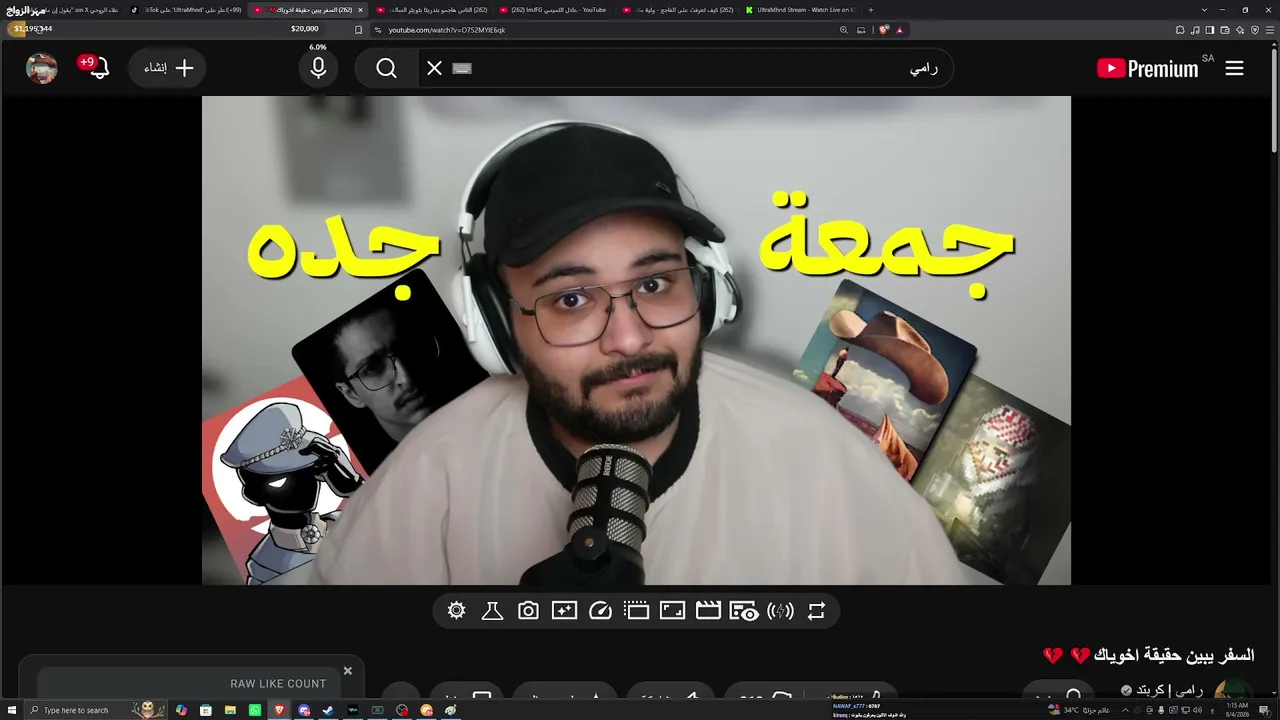Switch to the TikTok UltraMhnd tab

tap(186, 10)
